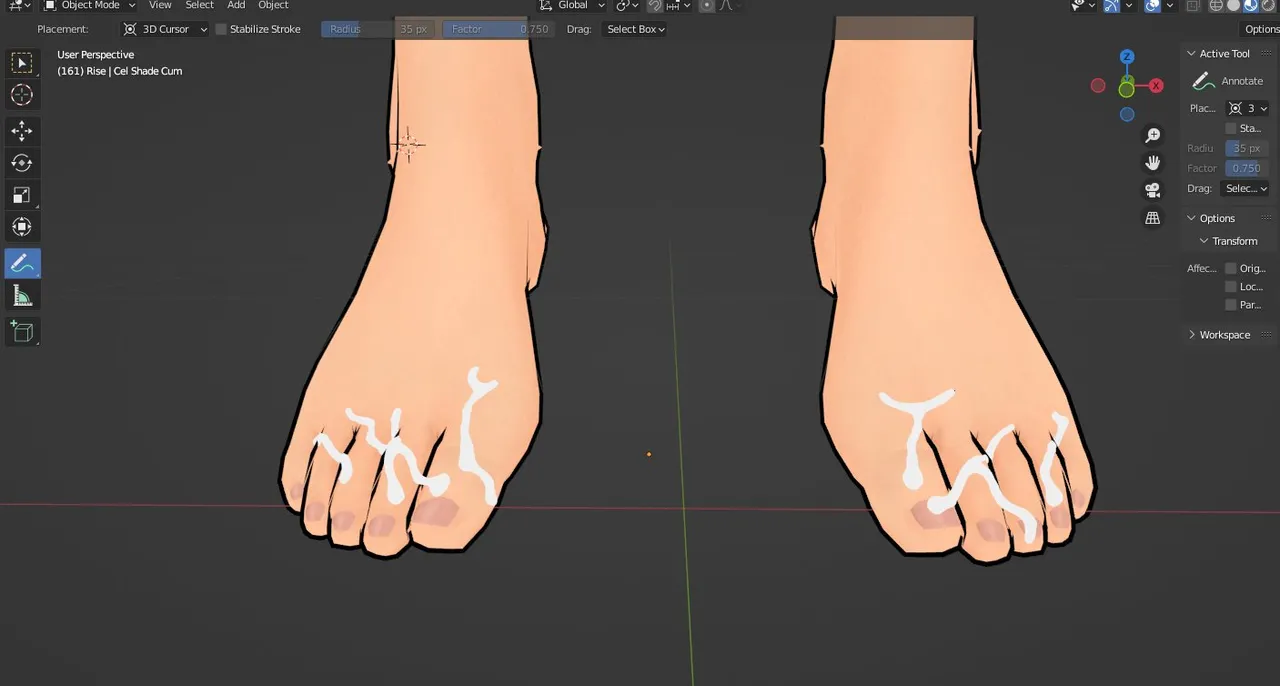Select the Measure tool

coord(21,296)
